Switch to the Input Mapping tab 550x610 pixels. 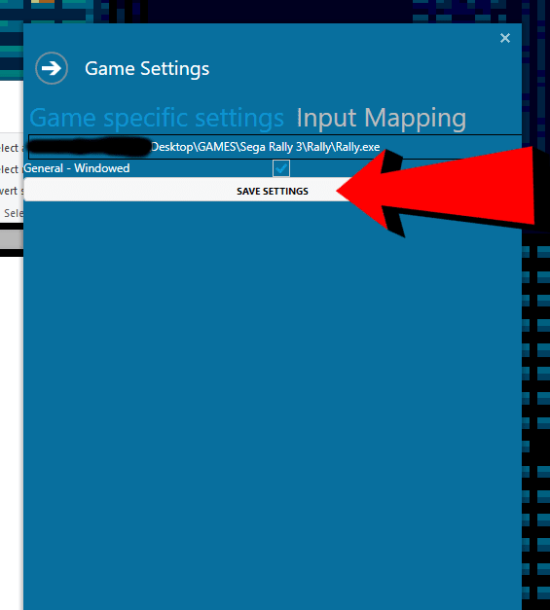(x=381, y=118)
